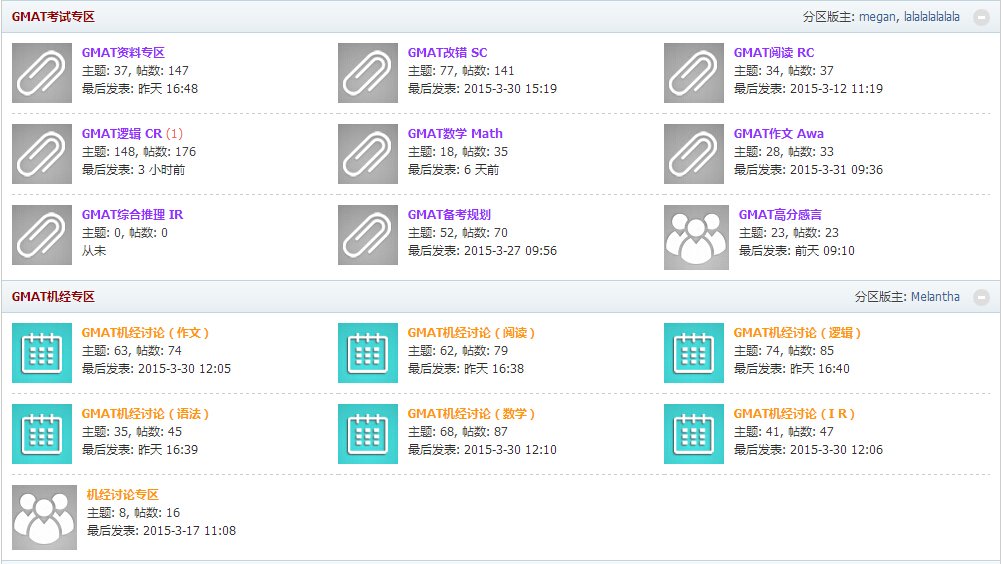The height and width of the screenshot is (564, 1001).
Task: View moderator megan's profile
Action: tap(877, 17)
